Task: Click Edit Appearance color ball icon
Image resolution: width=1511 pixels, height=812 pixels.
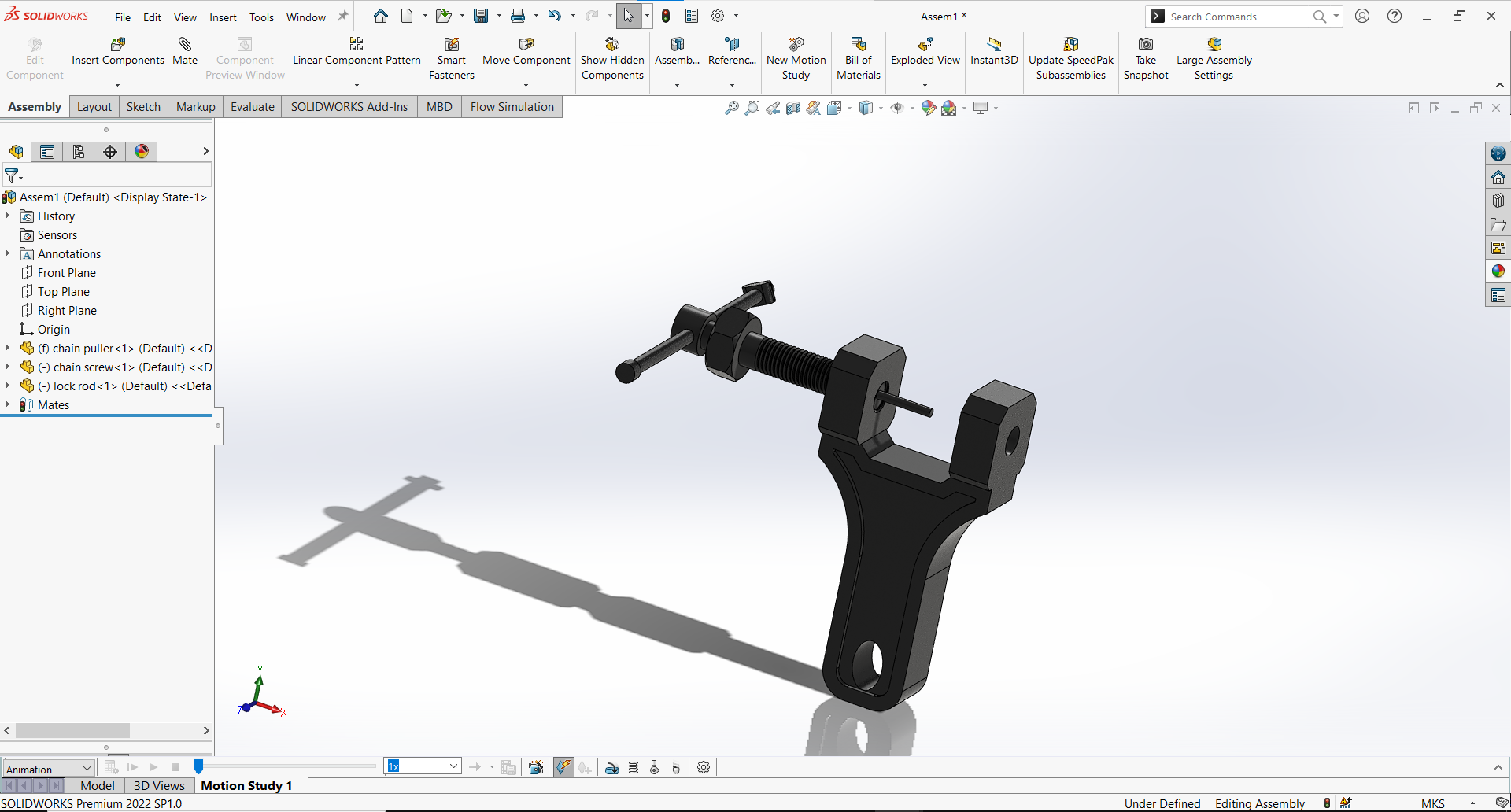Action: tap(929, 108)
